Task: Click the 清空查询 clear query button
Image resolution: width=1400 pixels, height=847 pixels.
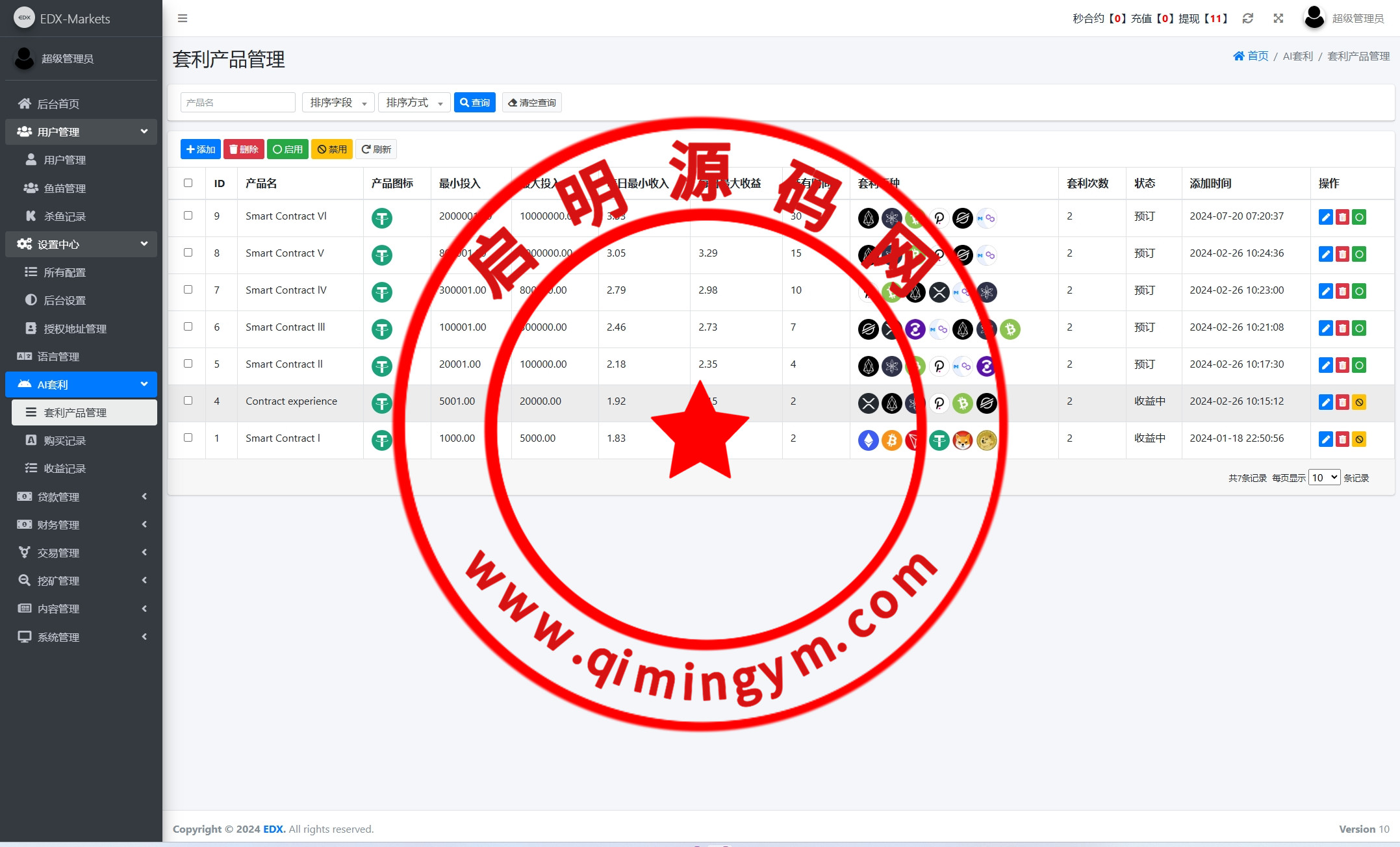Action: pos(531,103)
